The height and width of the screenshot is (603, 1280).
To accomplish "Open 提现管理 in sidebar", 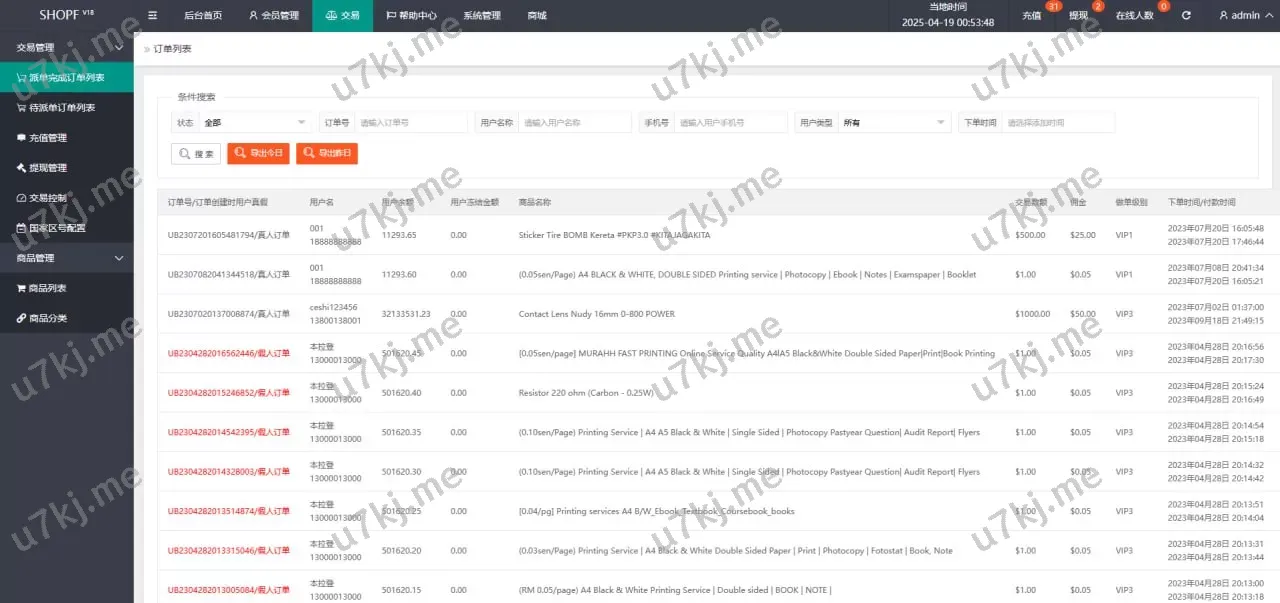I will pyautogui.click(x=48, y=168).
